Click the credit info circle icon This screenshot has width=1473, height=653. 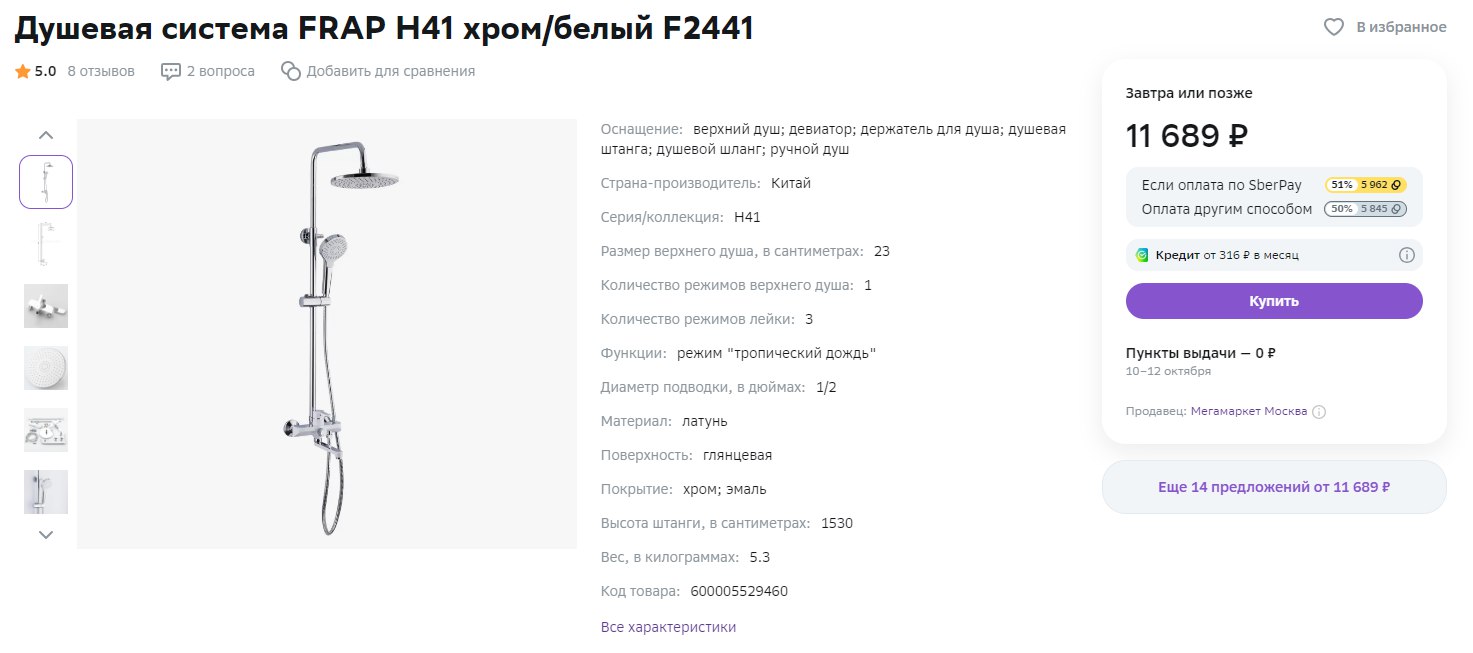pyautogui.click(x=1406, y=255)
